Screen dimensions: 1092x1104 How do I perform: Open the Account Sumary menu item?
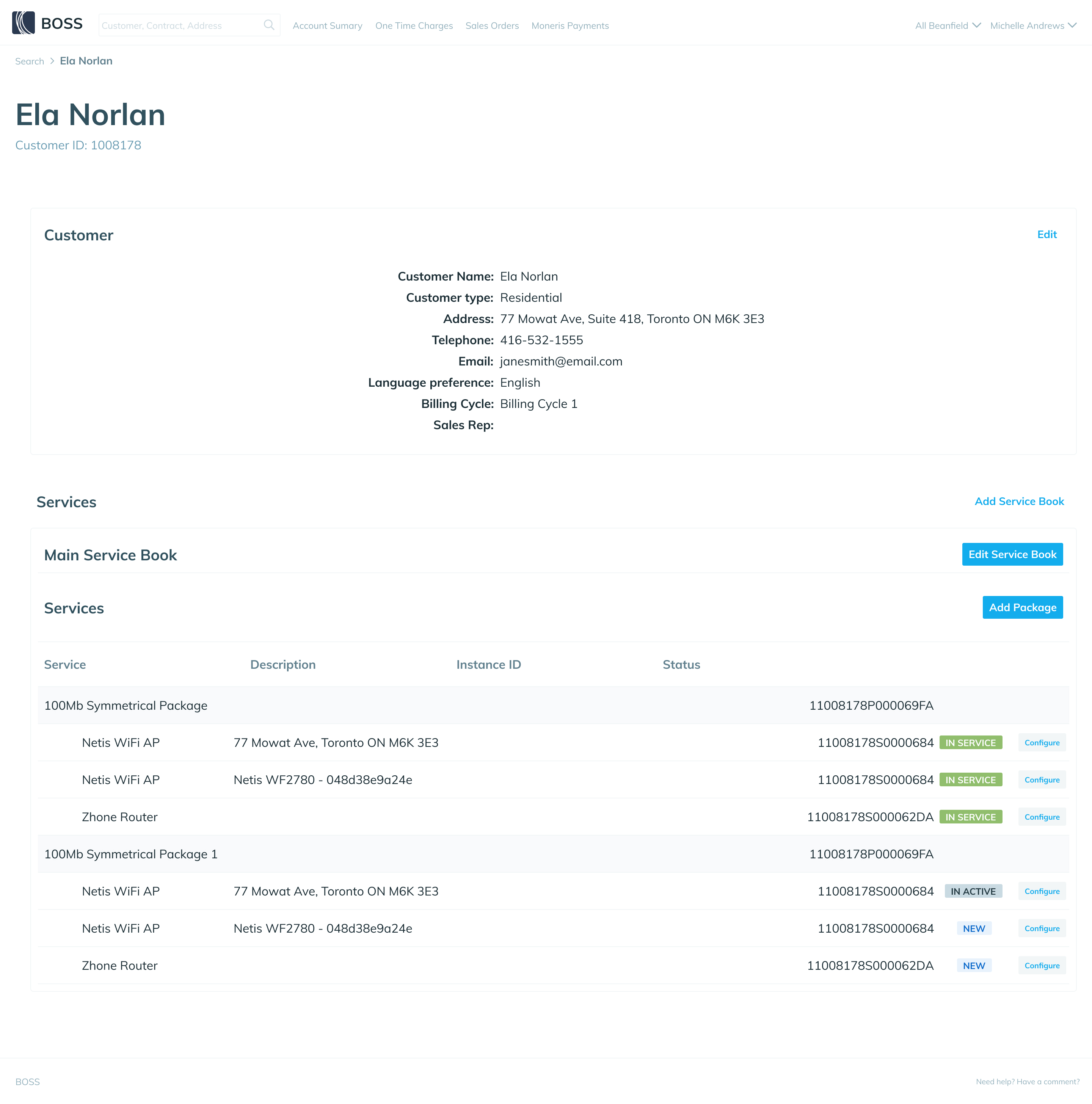tap(328, 26)
